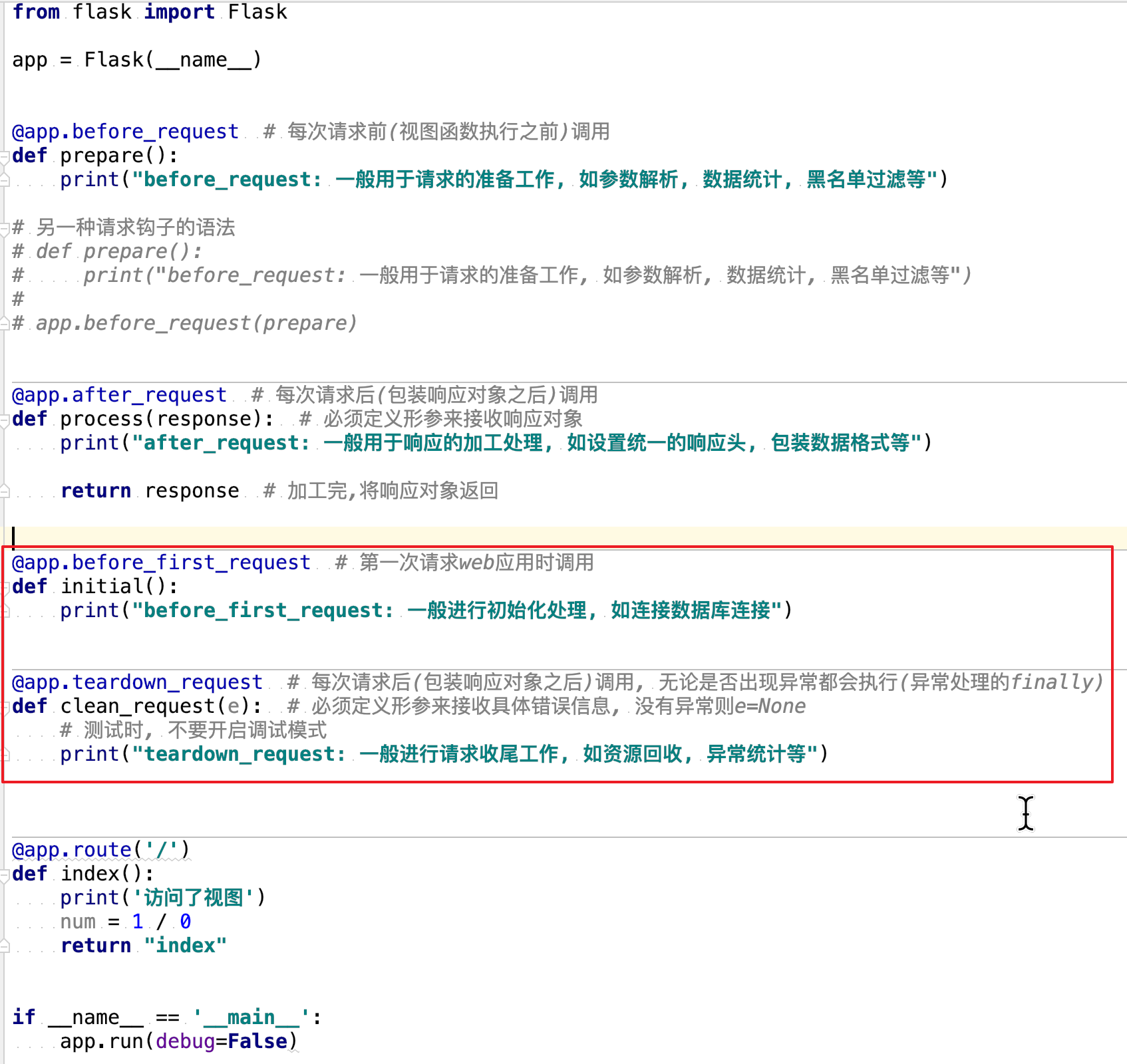Click the @app.teardown_request decorator
Screen dimensions: 1127x1064
pyautogui.click(x=137, y=682)
